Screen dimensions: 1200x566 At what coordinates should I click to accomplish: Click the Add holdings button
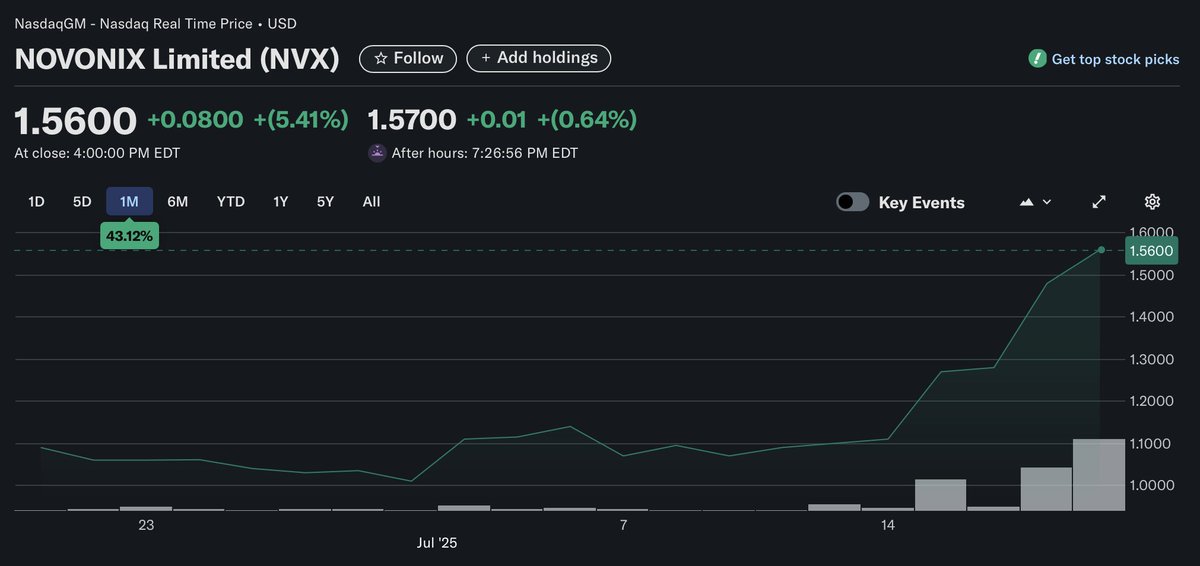(x=539, y=58)
